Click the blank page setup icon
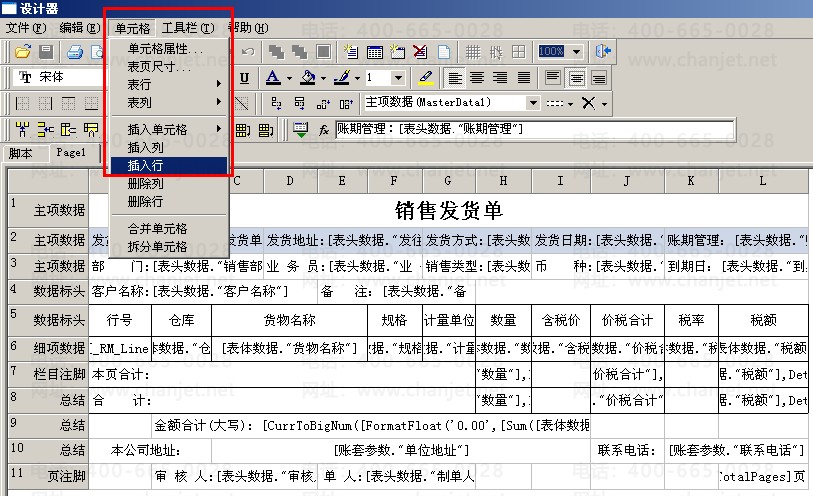Image resolution: width=813 pixels, height=496 pixels. 444,52
